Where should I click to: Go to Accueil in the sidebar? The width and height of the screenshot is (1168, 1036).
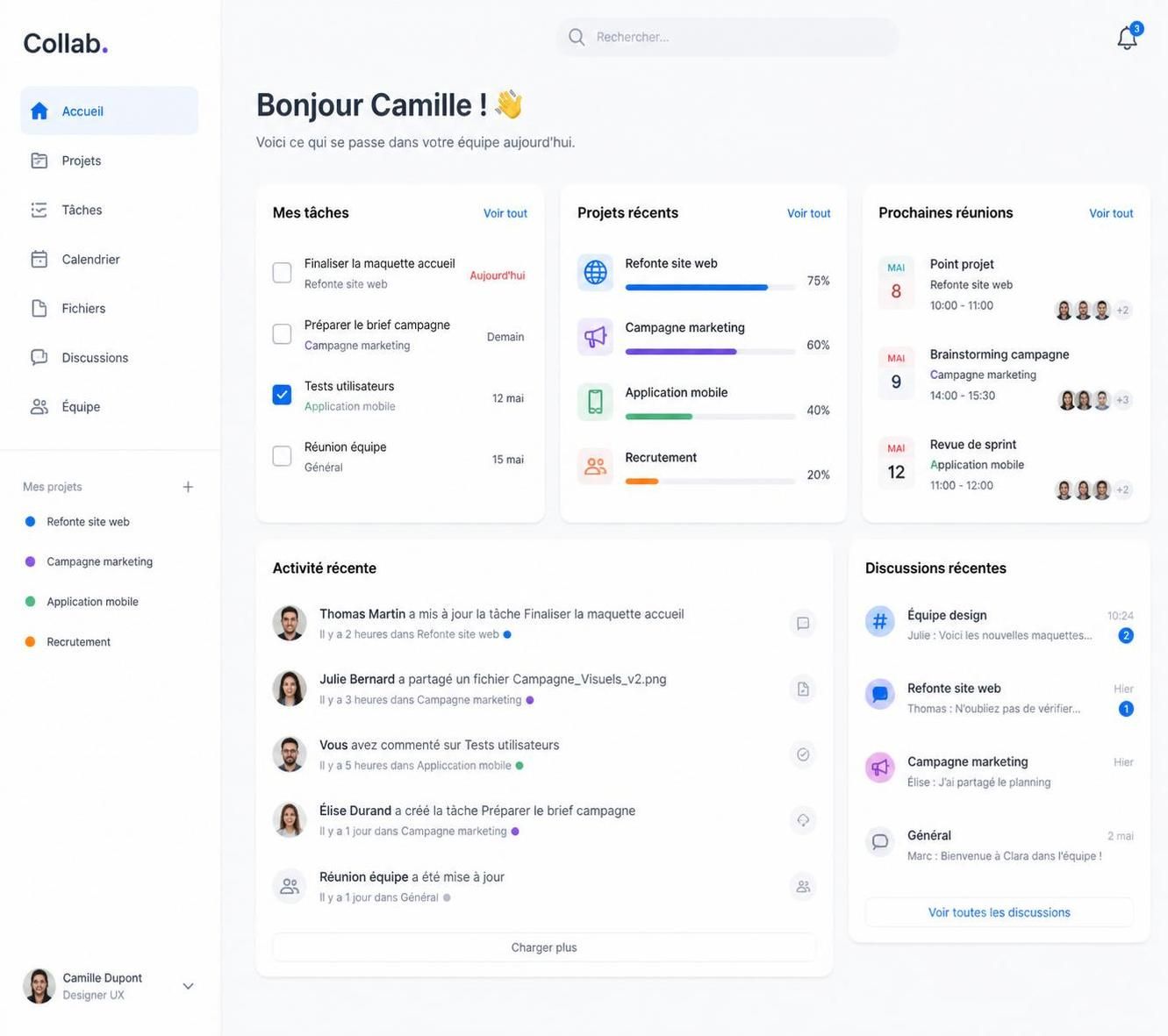click(109, 111)
